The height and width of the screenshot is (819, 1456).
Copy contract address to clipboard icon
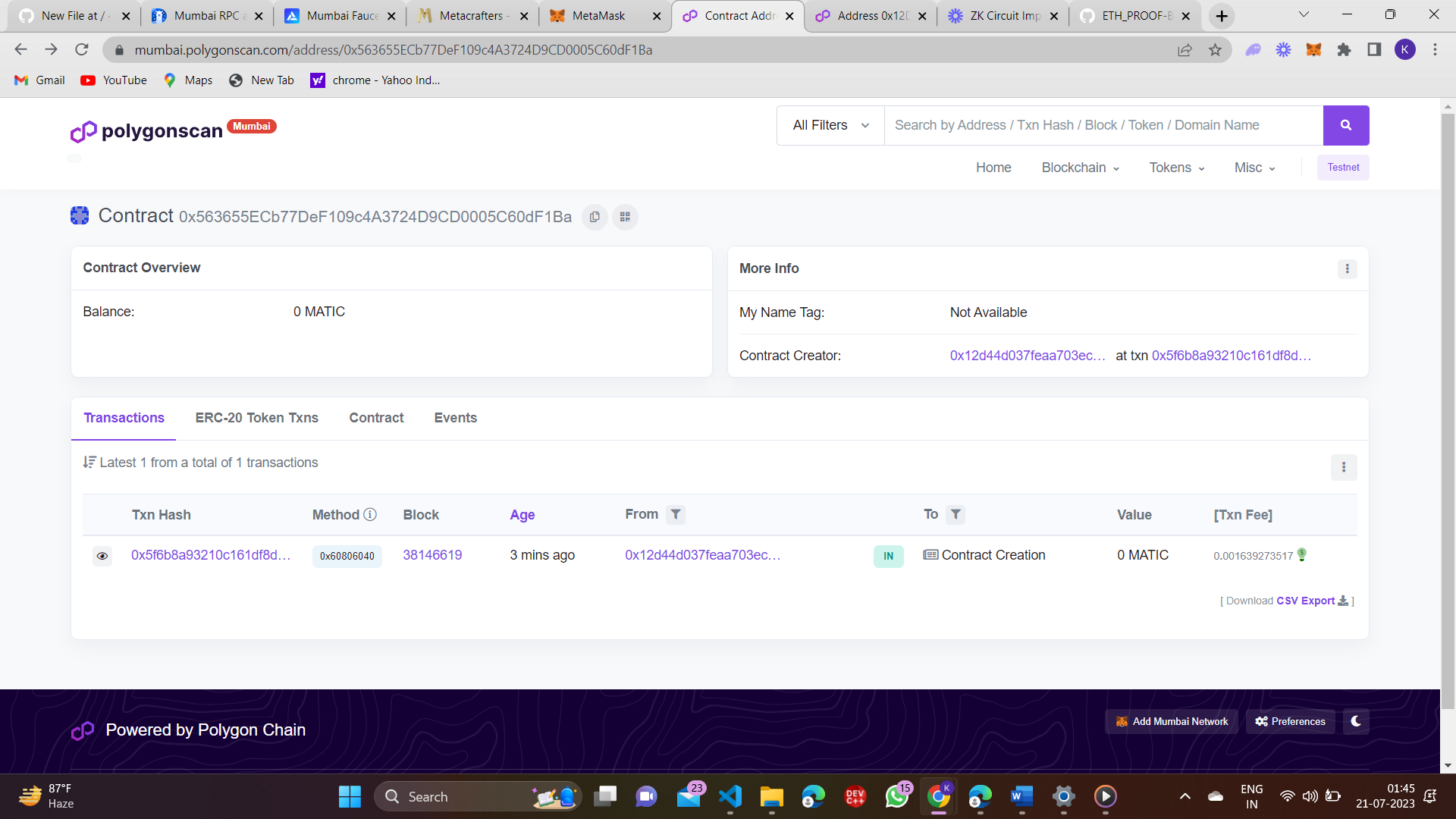[x=595, y=217]
